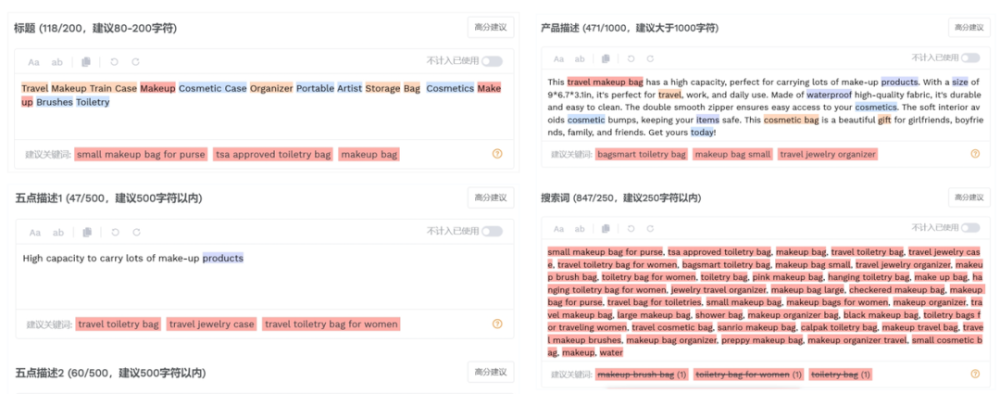The height and width of the screenshot is (394, 1000).
Task: Select suggested keyword 'bagsmart toiletry bag' under 产品描述
Action: click(x=642, y=154)
